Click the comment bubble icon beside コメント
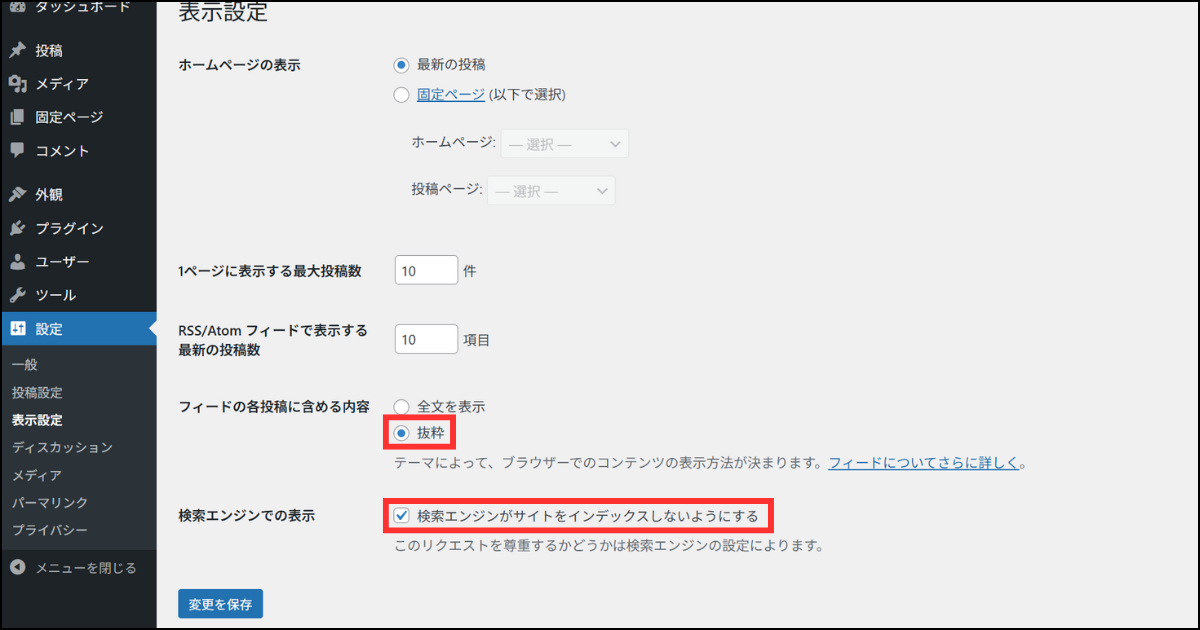The height and width of the screenshot is (630, 1200). click(17, 150)
